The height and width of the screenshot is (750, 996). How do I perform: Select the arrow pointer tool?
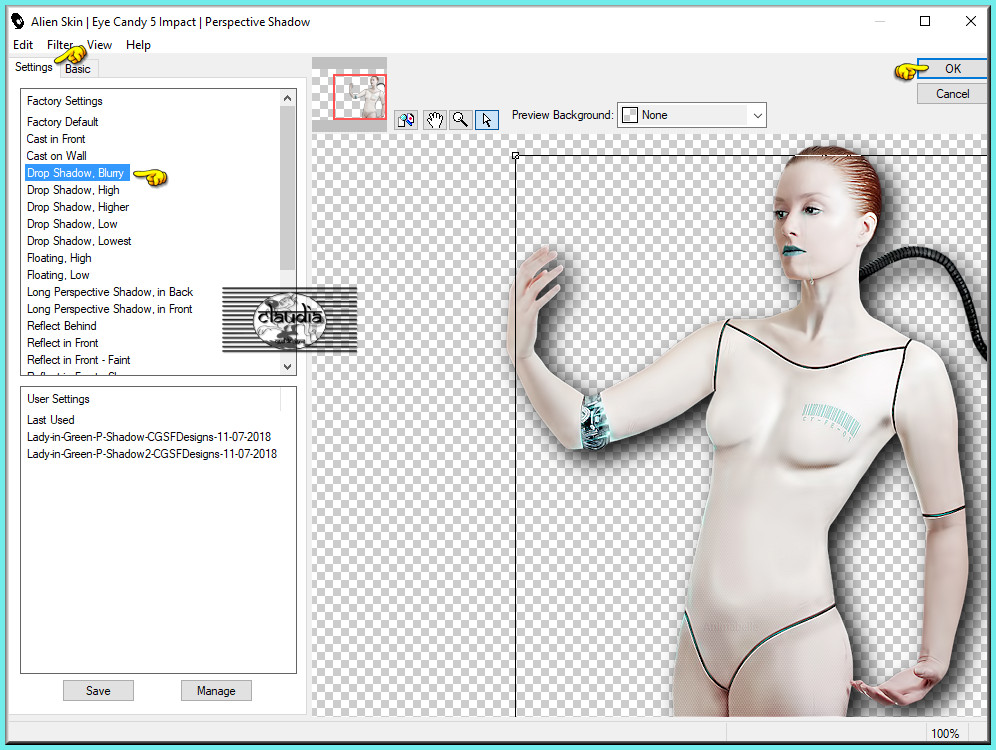click(x=487, y=119)
